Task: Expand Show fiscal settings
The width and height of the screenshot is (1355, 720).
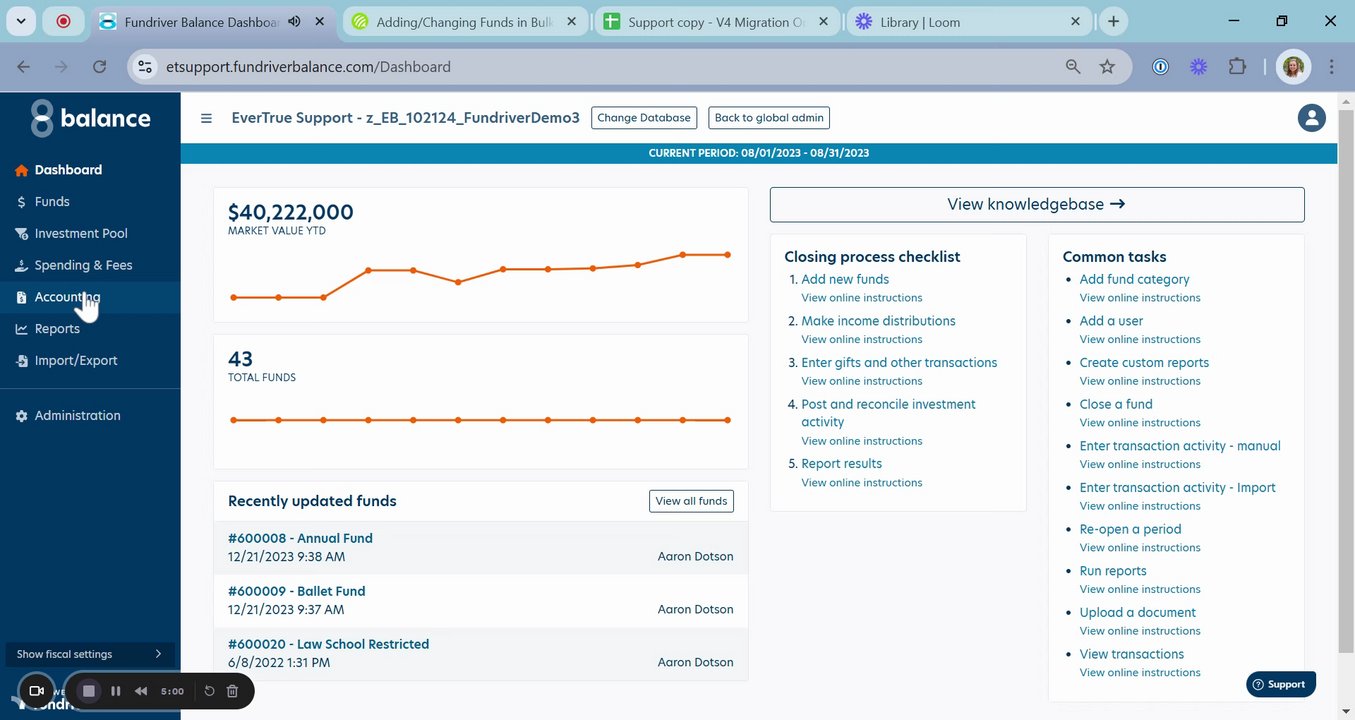Action: (90, 654)
